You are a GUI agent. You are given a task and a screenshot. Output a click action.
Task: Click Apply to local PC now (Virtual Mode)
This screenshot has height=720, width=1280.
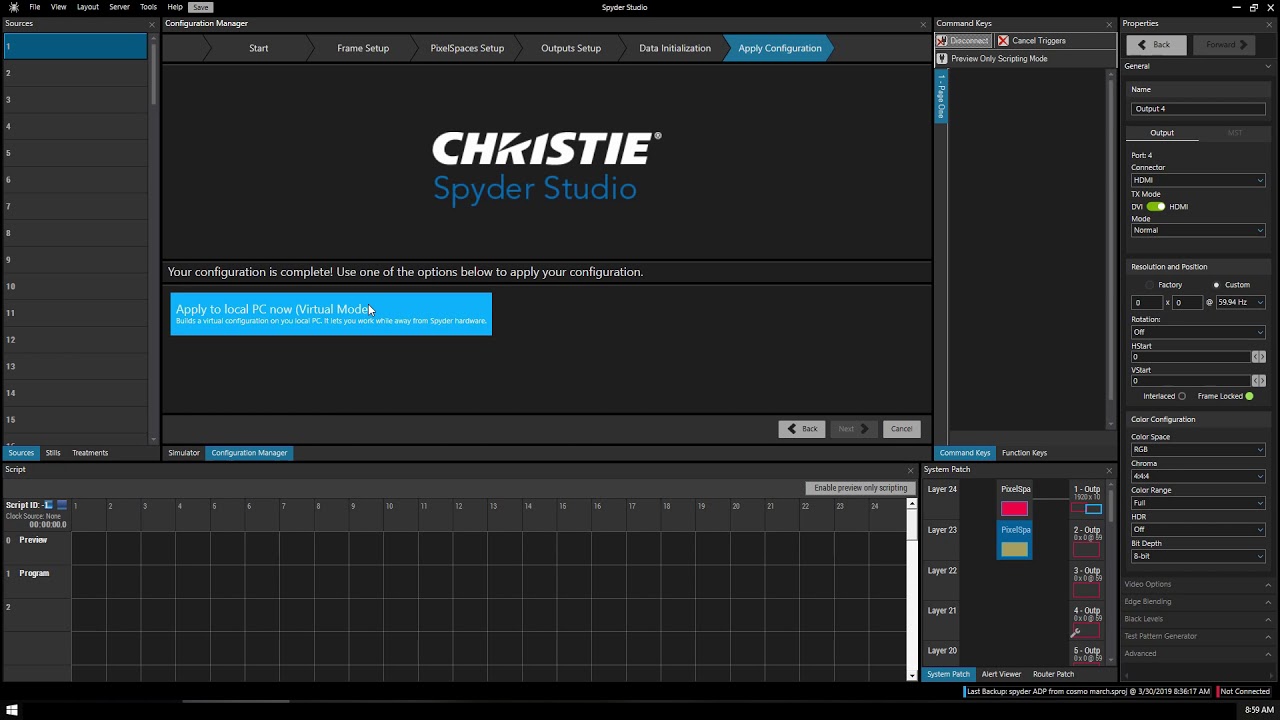331,314
